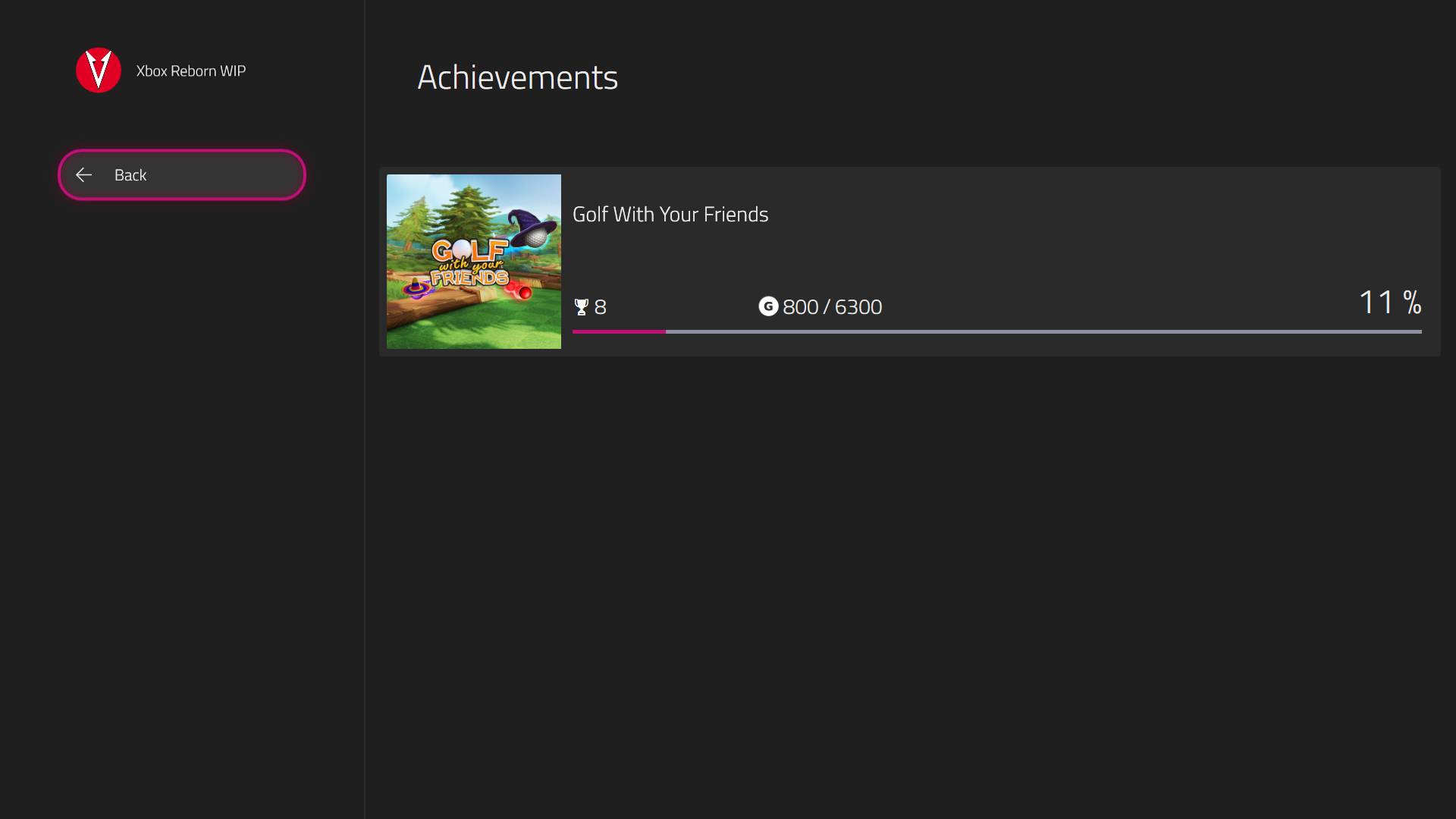Click the left arrow icon in Back
The height and width of the screenshot is (819, 1456).
click(84, 175)
